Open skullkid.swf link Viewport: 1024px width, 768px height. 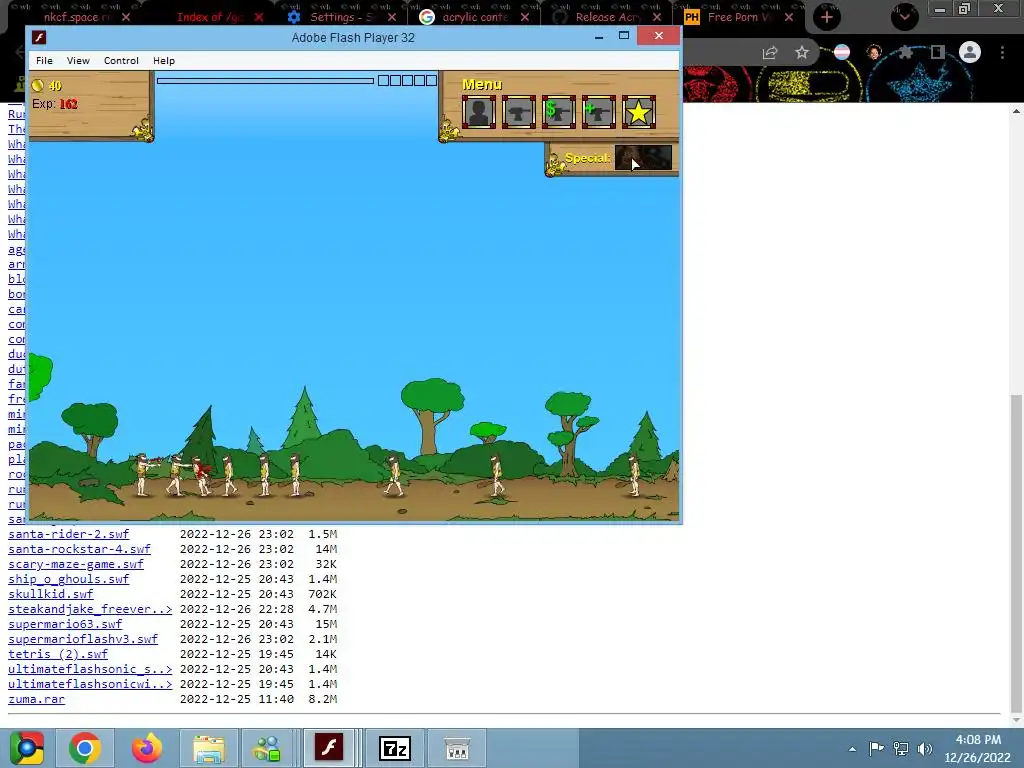pyautogui.click(x=50, y=594)
